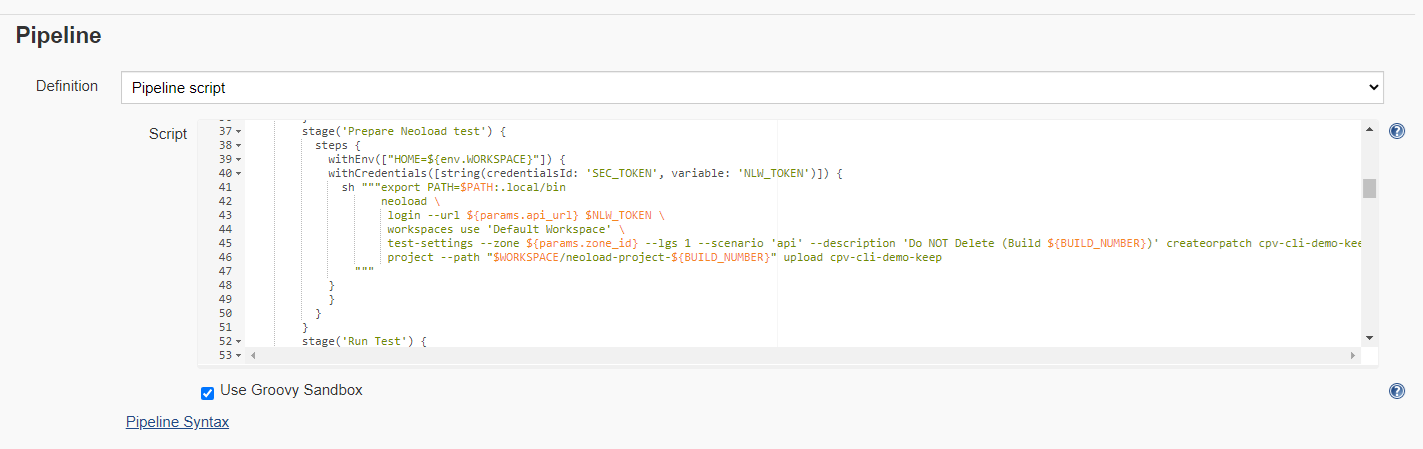
Task: Toggle the fold arrow on line 53
Action: coord(239,355)
